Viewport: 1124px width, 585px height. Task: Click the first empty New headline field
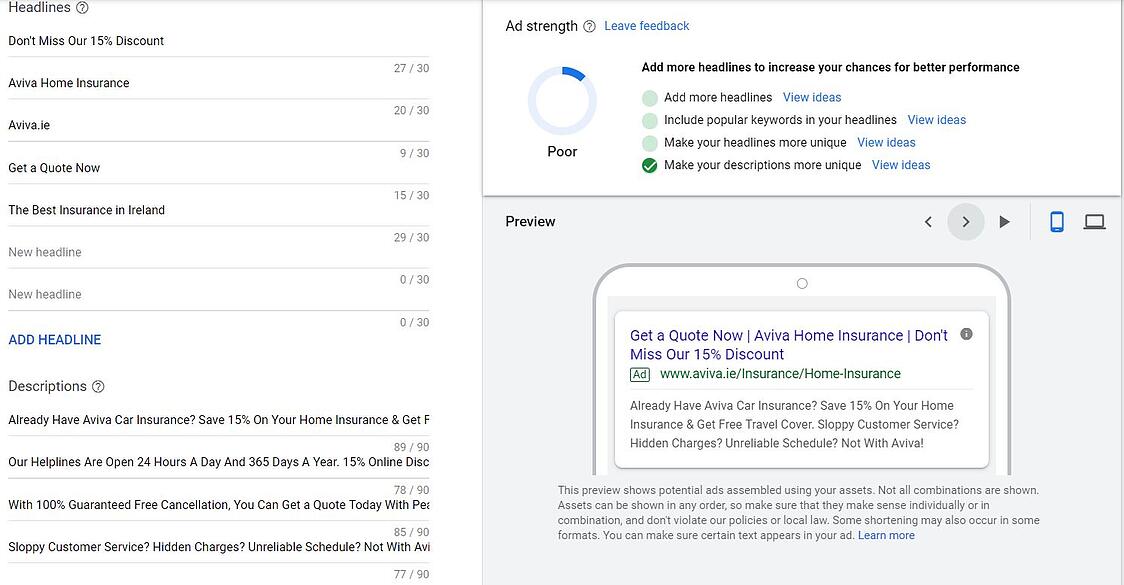pyautogui.click(x=200, y=253)
